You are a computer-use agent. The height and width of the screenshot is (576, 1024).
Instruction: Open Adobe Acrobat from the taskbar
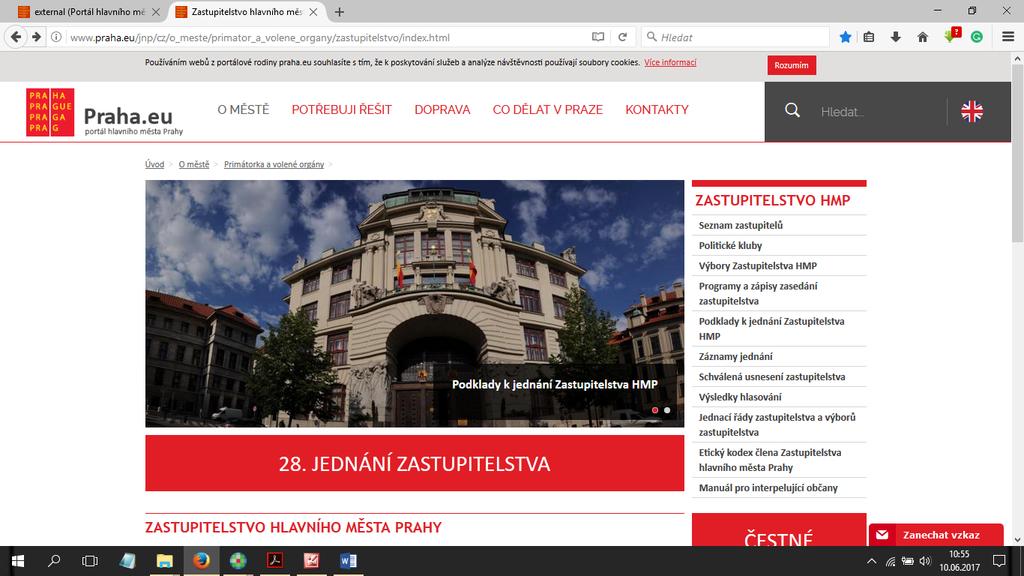pos(275,561)
